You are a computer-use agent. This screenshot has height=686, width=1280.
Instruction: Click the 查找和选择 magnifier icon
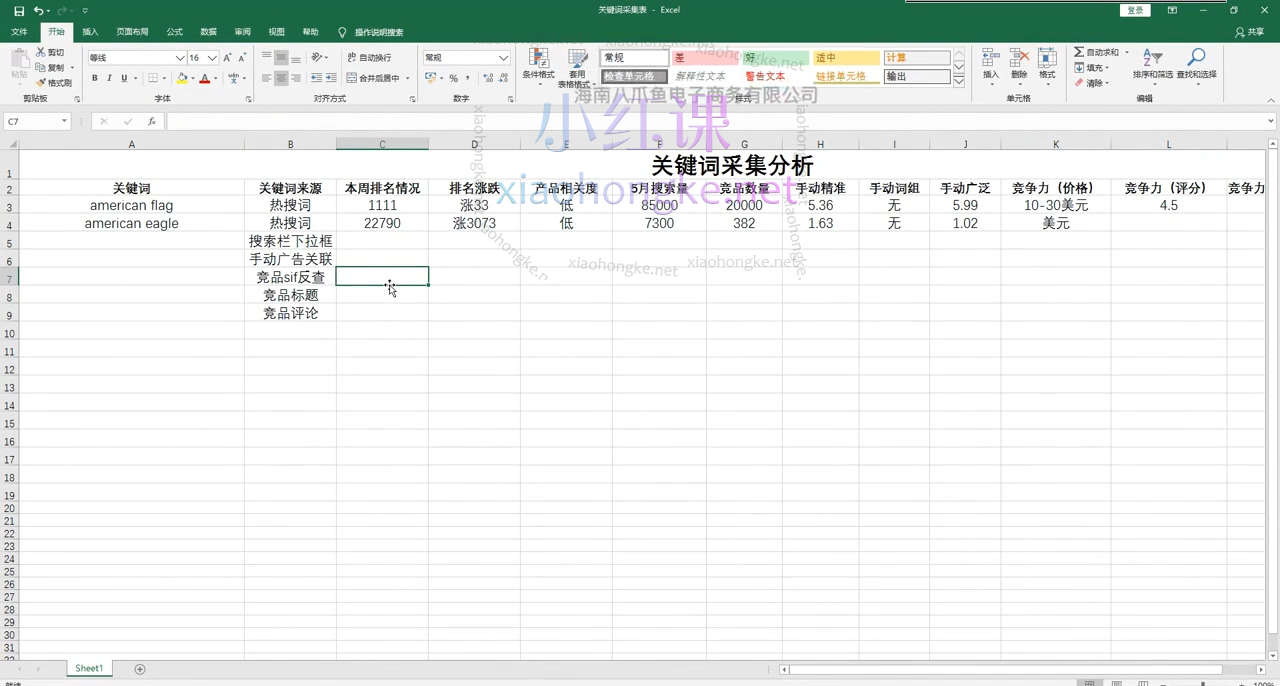tap(1196, 58)
